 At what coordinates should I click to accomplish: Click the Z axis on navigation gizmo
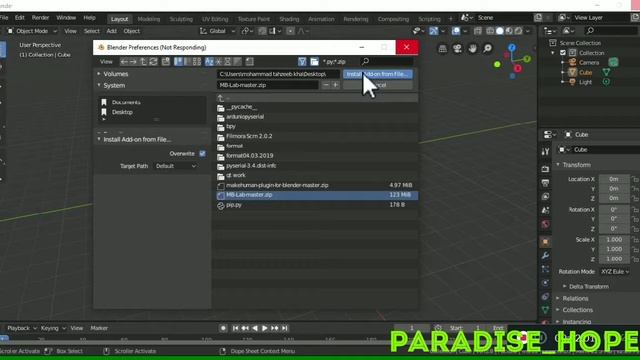(x=512, y=47)
